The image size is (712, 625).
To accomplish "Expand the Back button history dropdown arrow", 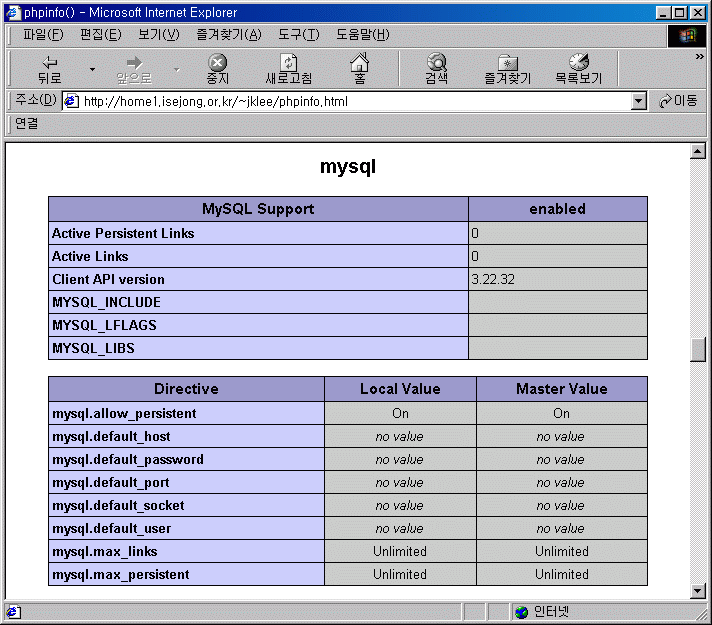I will (x=92, y=70).
